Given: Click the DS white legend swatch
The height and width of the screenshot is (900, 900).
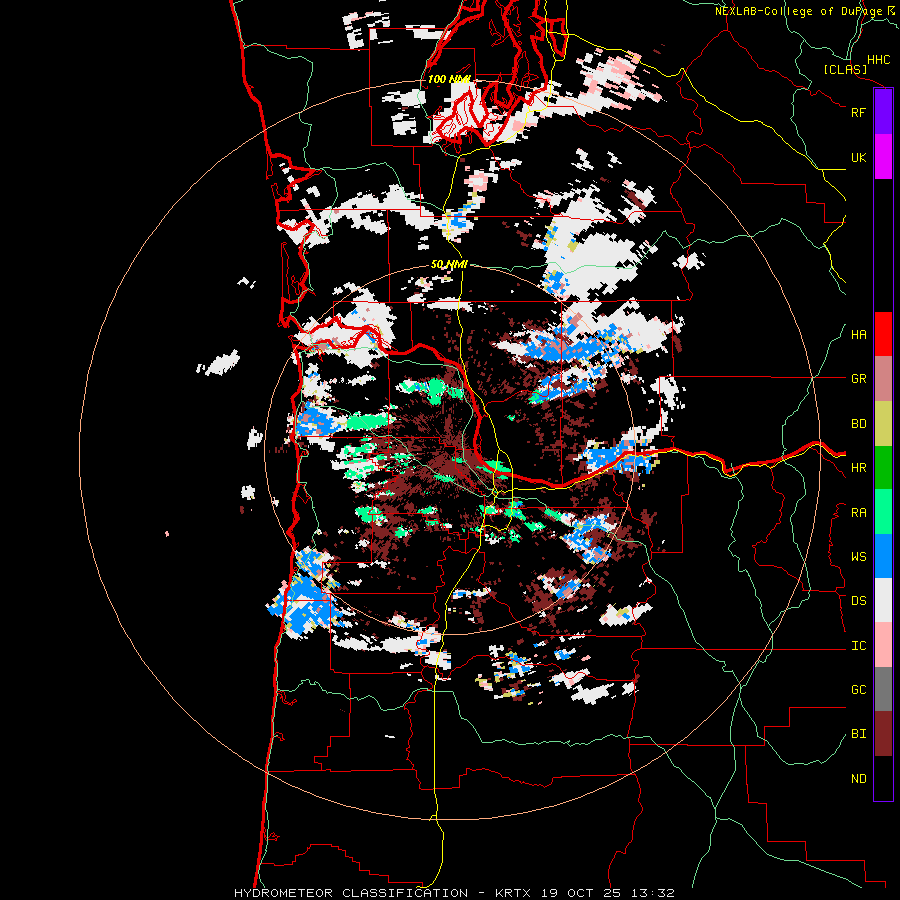Looking at the screenshot, I should (x=883, y=600).
